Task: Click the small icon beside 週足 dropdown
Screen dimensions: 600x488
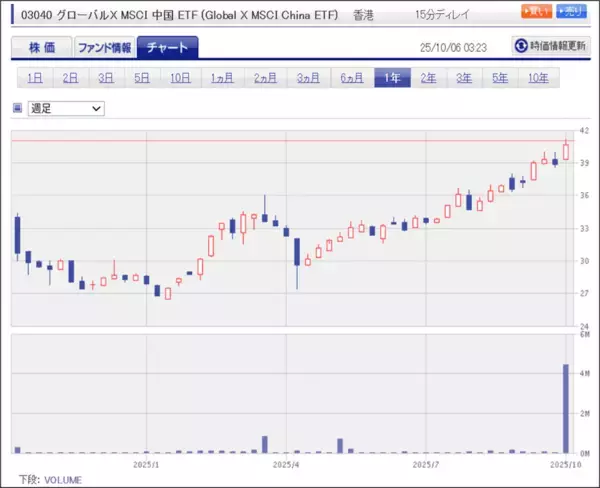Action: [17, 107]
